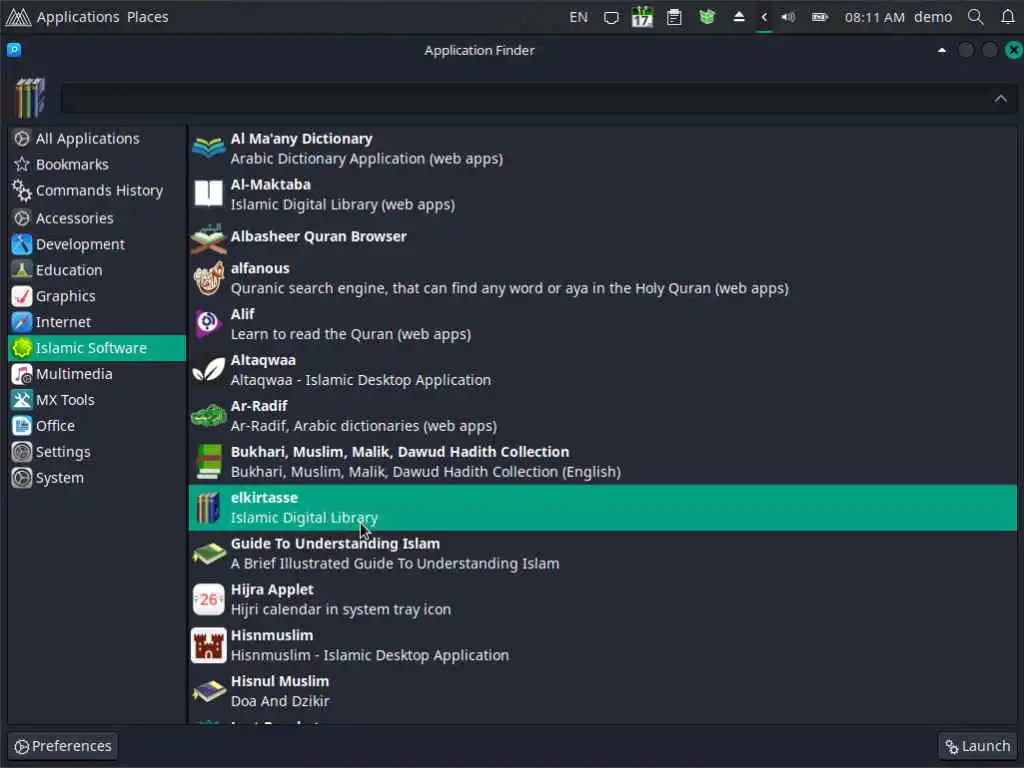Click 'Doa And Dzikir' description text

pyautogui.click(x=280, y=701)
